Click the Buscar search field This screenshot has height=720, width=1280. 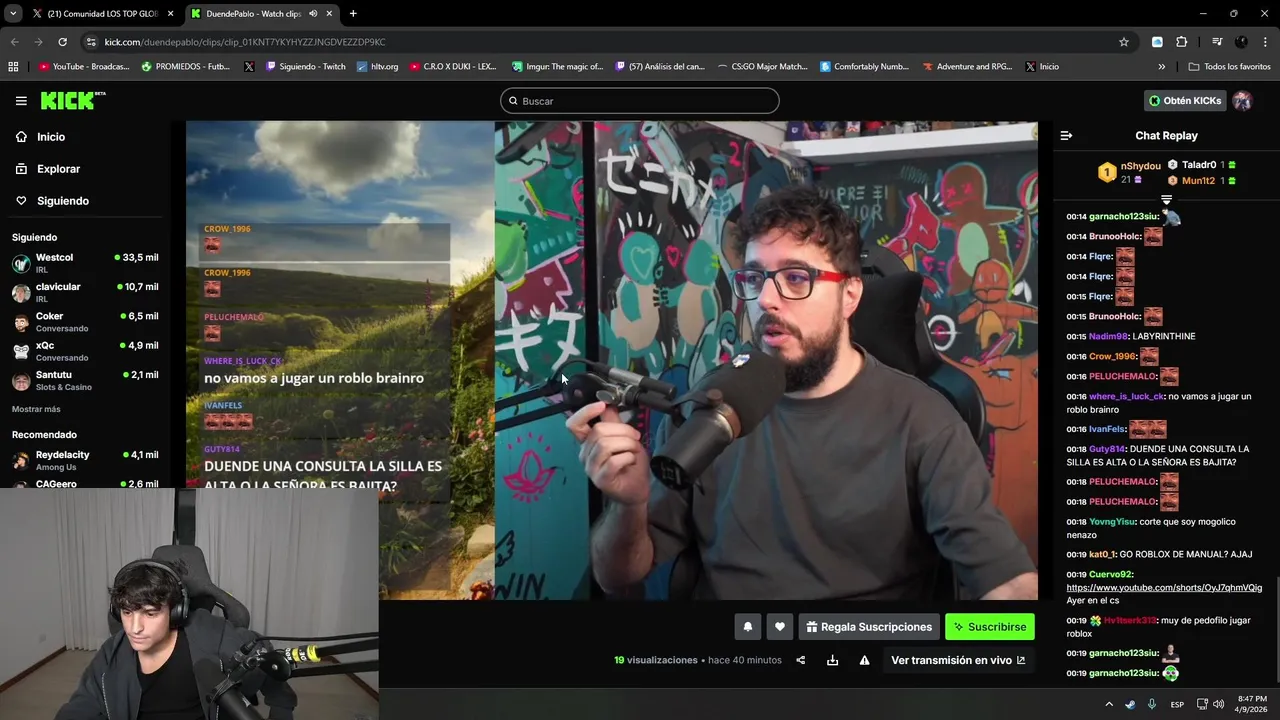point(640,101)
